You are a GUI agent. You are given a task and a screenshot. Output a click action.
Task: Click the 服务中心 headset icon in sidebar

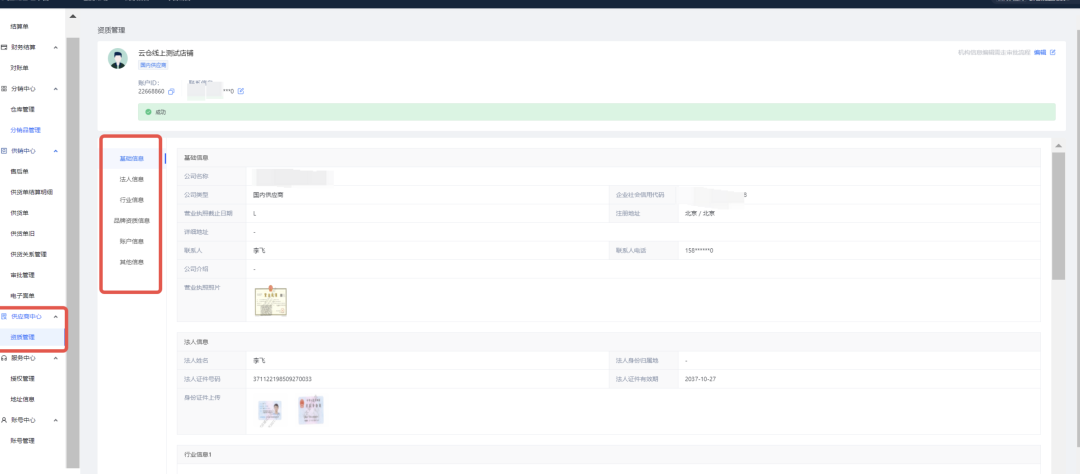pos(4,357)
